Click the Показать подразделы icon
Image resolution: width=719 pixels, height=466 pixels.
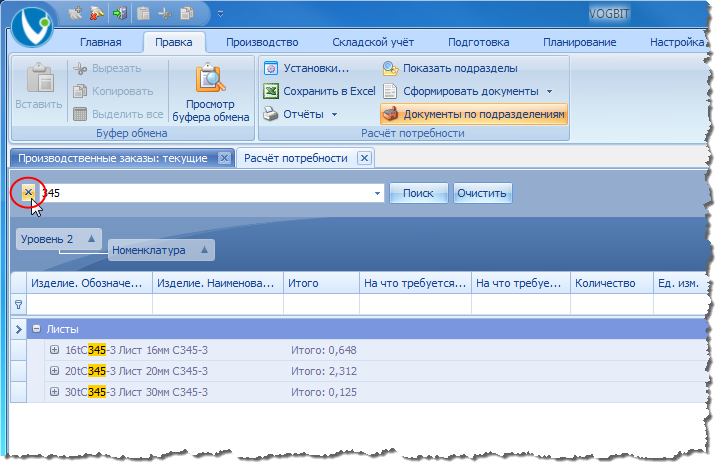click(x=391, y=68)
